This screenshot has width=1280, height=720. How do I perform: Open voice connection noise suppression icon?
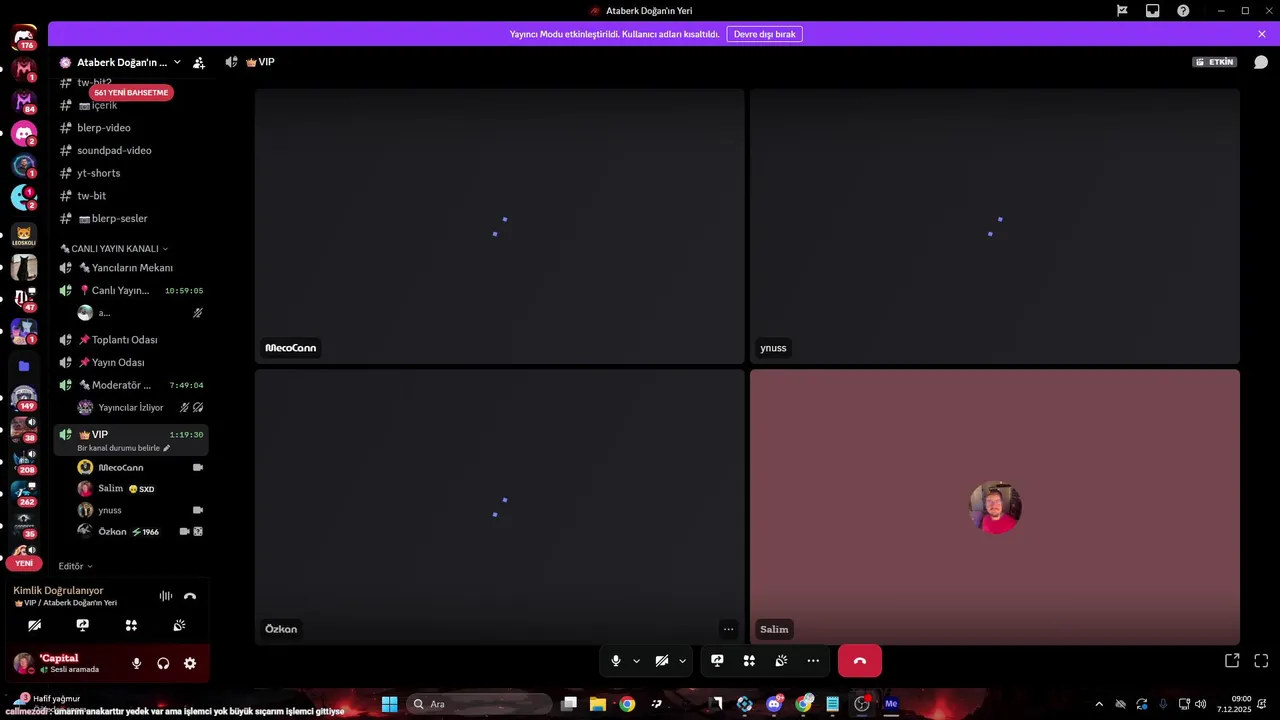[x=166, y=596]
